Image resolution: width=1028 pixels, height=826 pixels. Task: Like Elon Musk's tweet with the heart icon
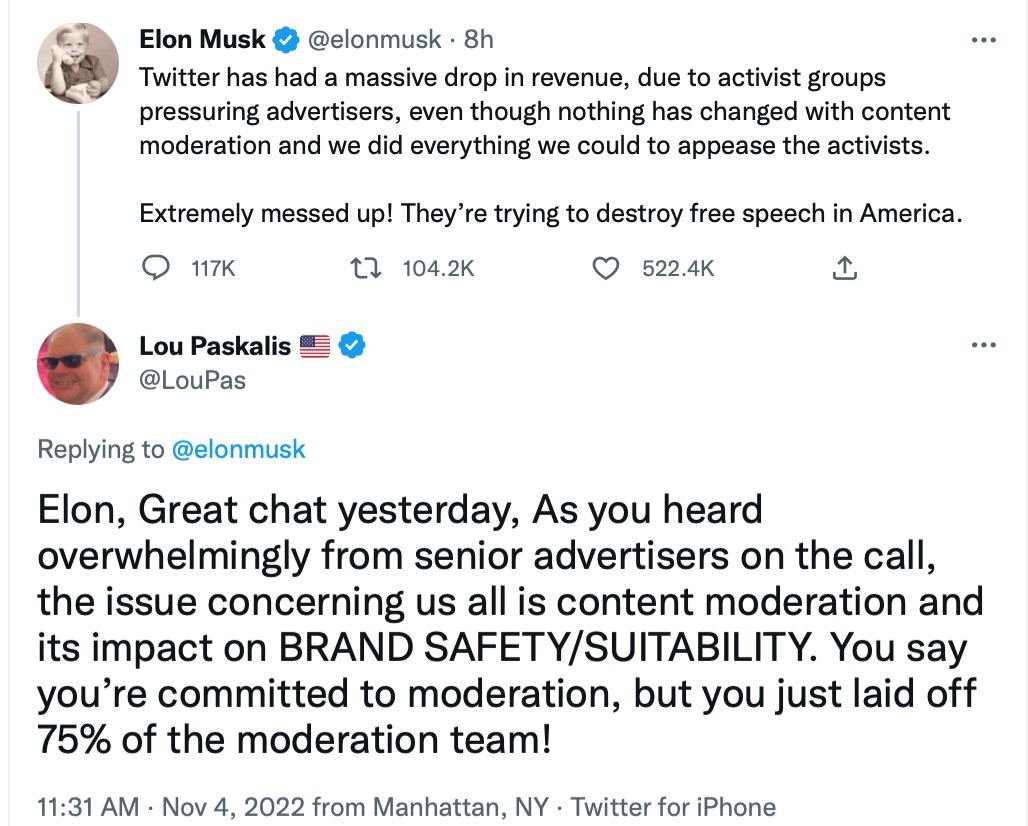click(x=605, y=268)
